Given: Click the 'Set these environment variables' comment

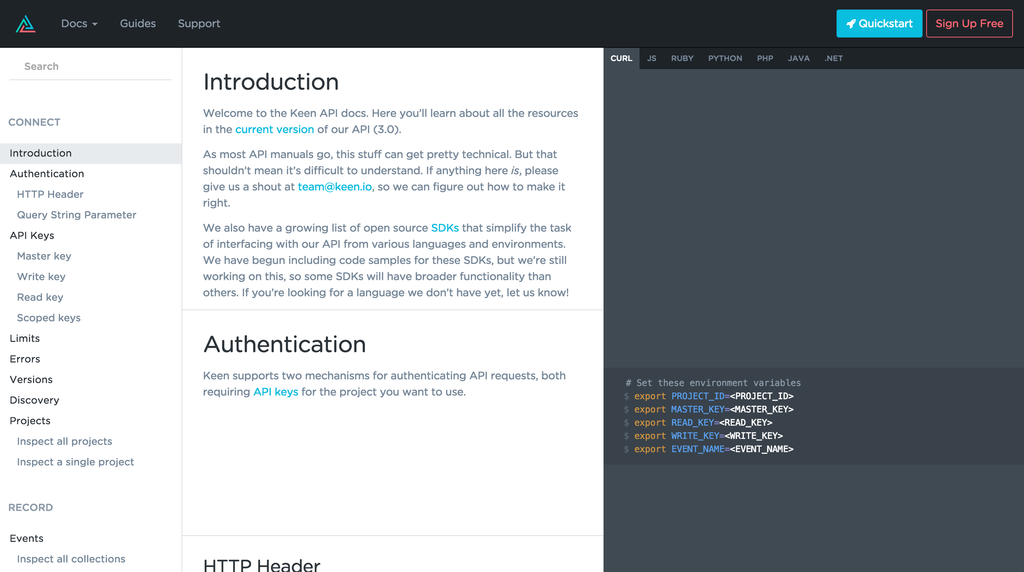Looking at the screenshot, I should [x=713, y=383].
